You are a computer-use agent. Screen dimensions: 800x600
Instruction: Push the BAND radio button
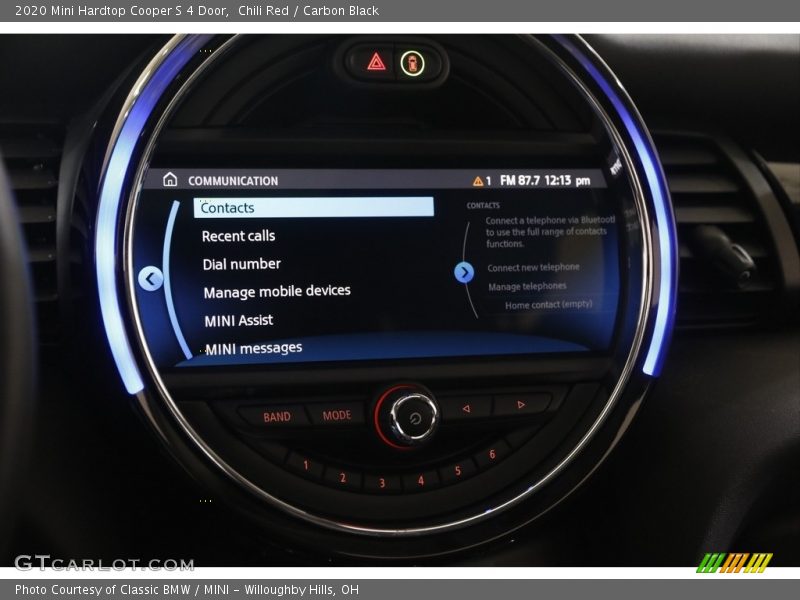(x=277, y=417)
